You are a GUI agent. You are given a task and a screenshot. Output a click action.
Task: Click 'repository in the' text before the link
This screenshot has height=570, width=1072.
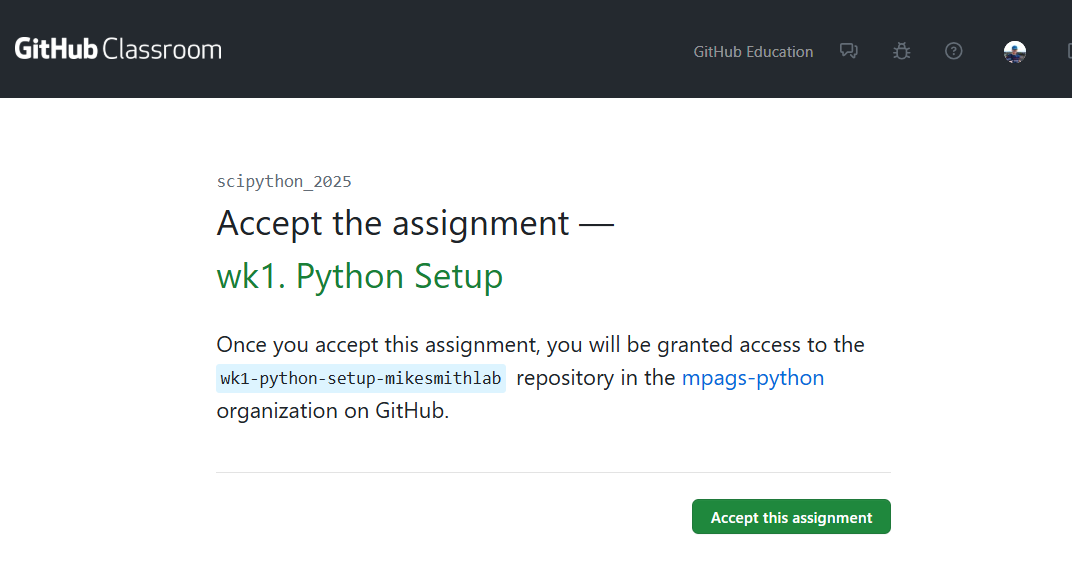(x=595, y=378)
